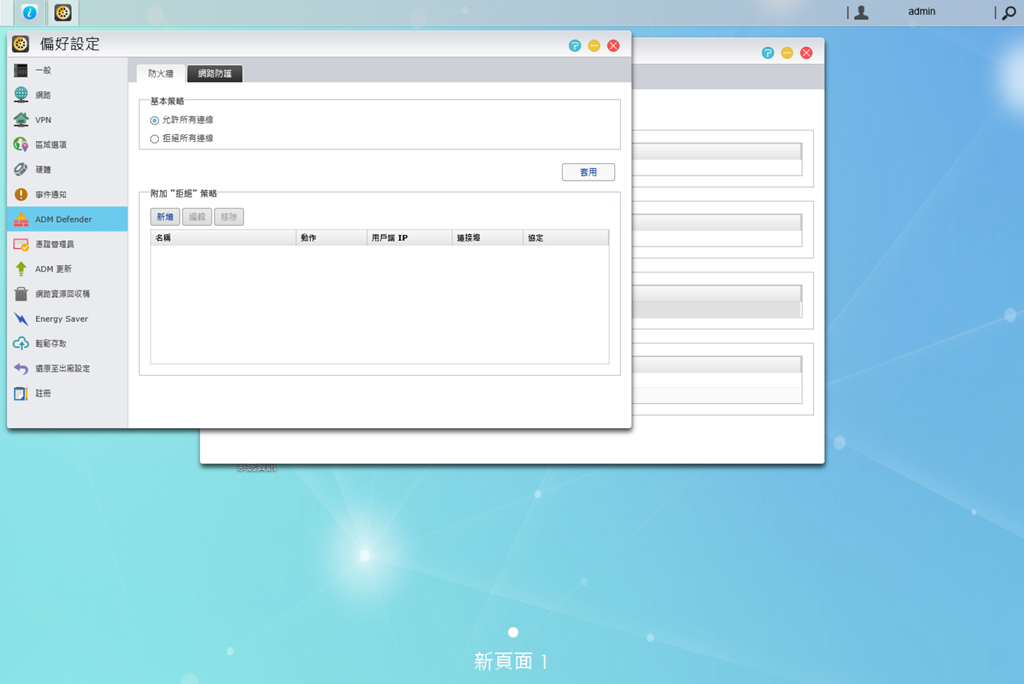Viewport: 1024px width, 684px height.
Task: Click the 套用 apply button
Action: pos(588,172)
